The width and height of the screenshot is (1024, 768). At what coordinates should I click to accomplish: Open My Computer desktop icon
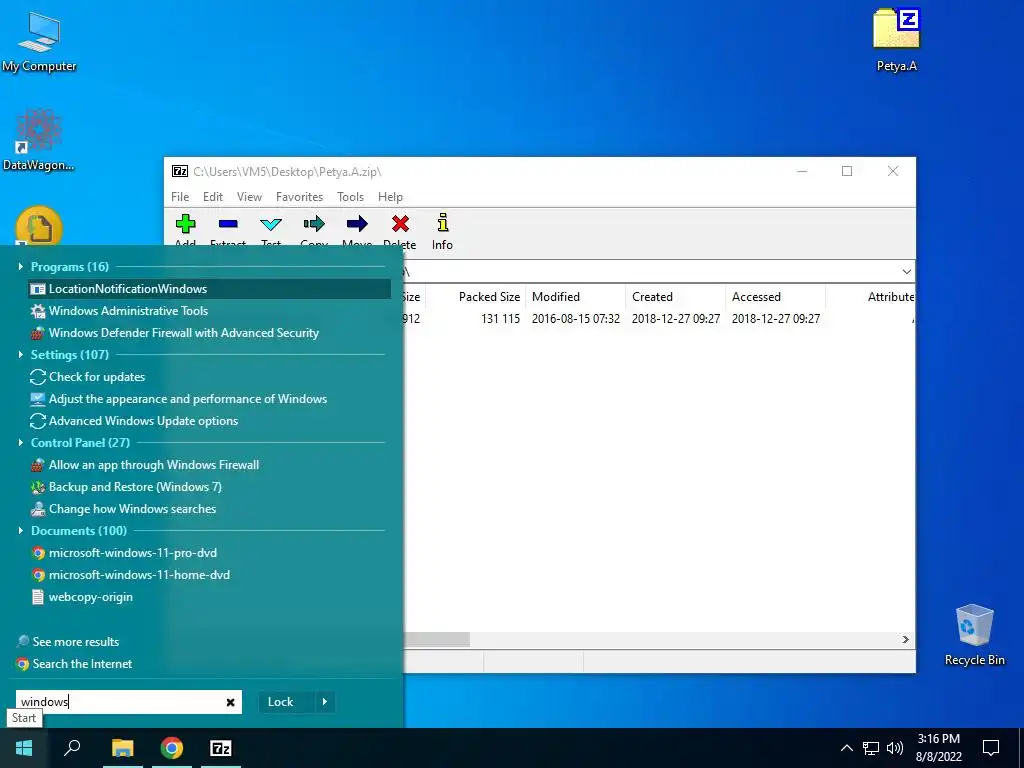(x=39, y=40)
